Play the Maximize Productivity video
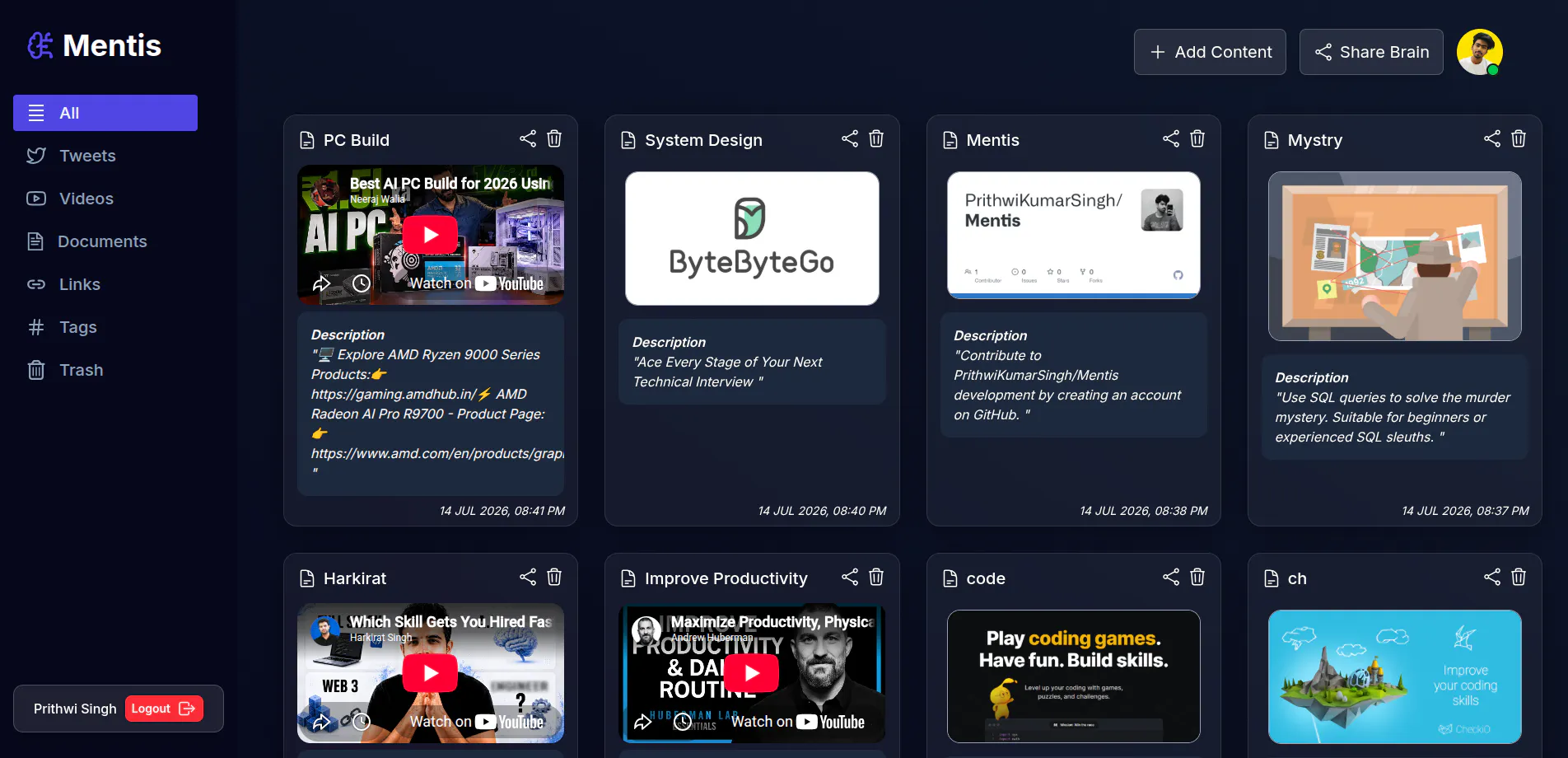Image resolution: width=1568 pixels, height=758 pixels. [751, 673]
